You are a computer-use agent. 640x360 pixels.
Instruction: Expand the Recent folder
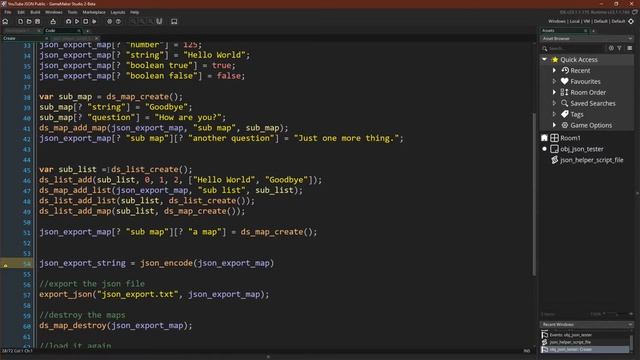tap(554, 71)
